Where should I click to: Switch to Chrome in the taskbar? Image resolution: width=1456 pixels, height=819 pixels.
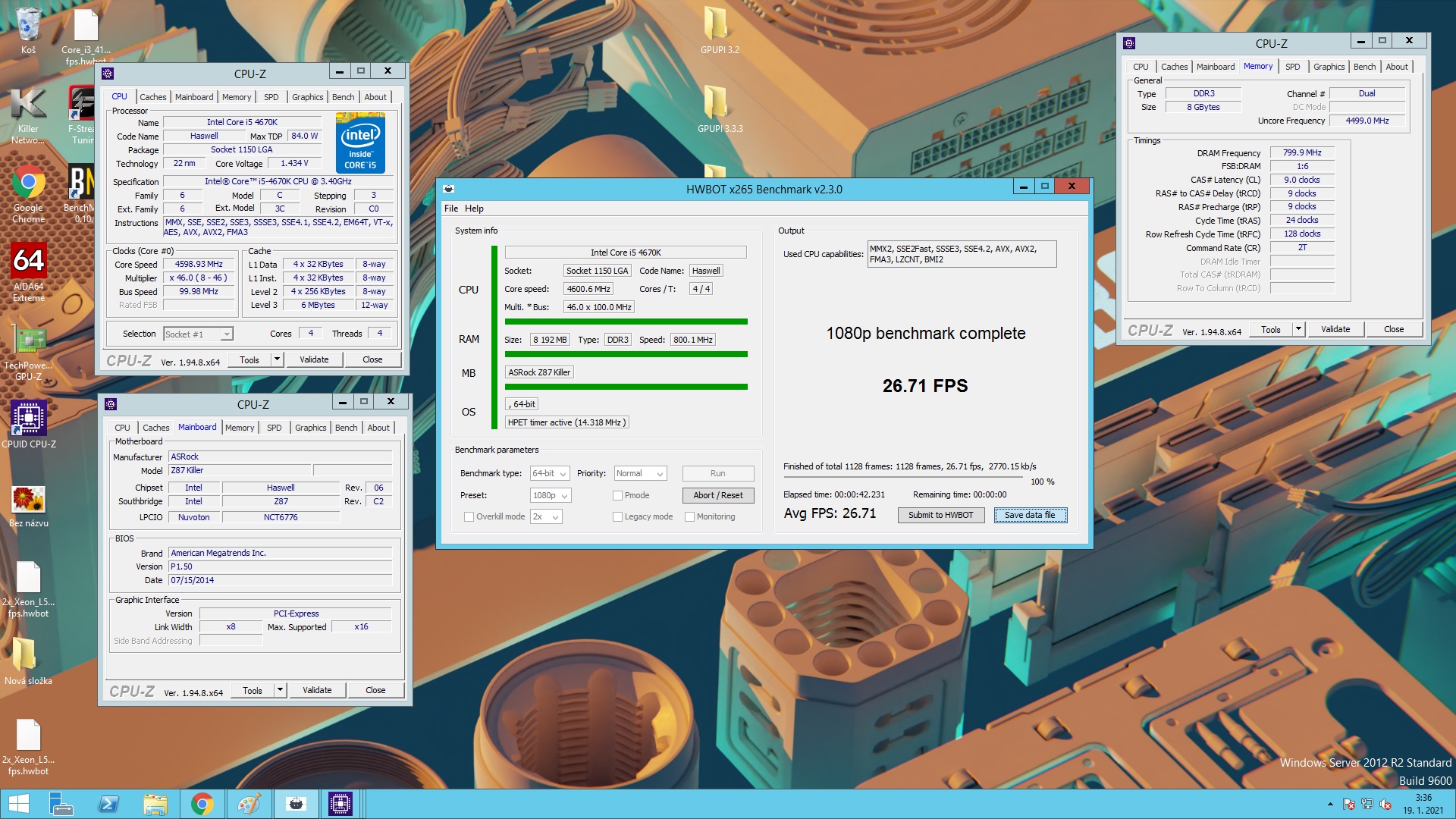pos(202,804)
